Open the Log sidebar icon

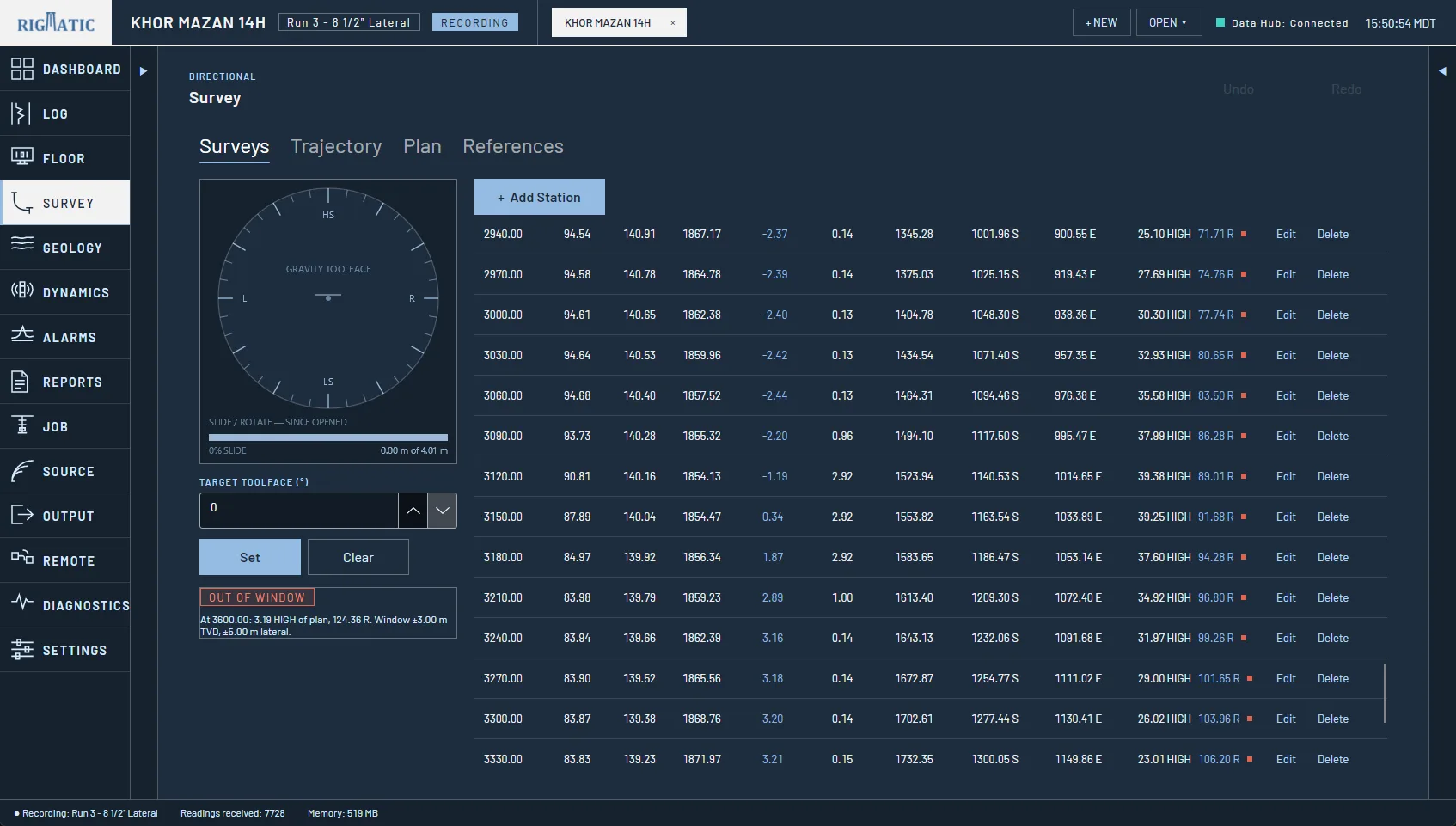(x=22, y=113)
